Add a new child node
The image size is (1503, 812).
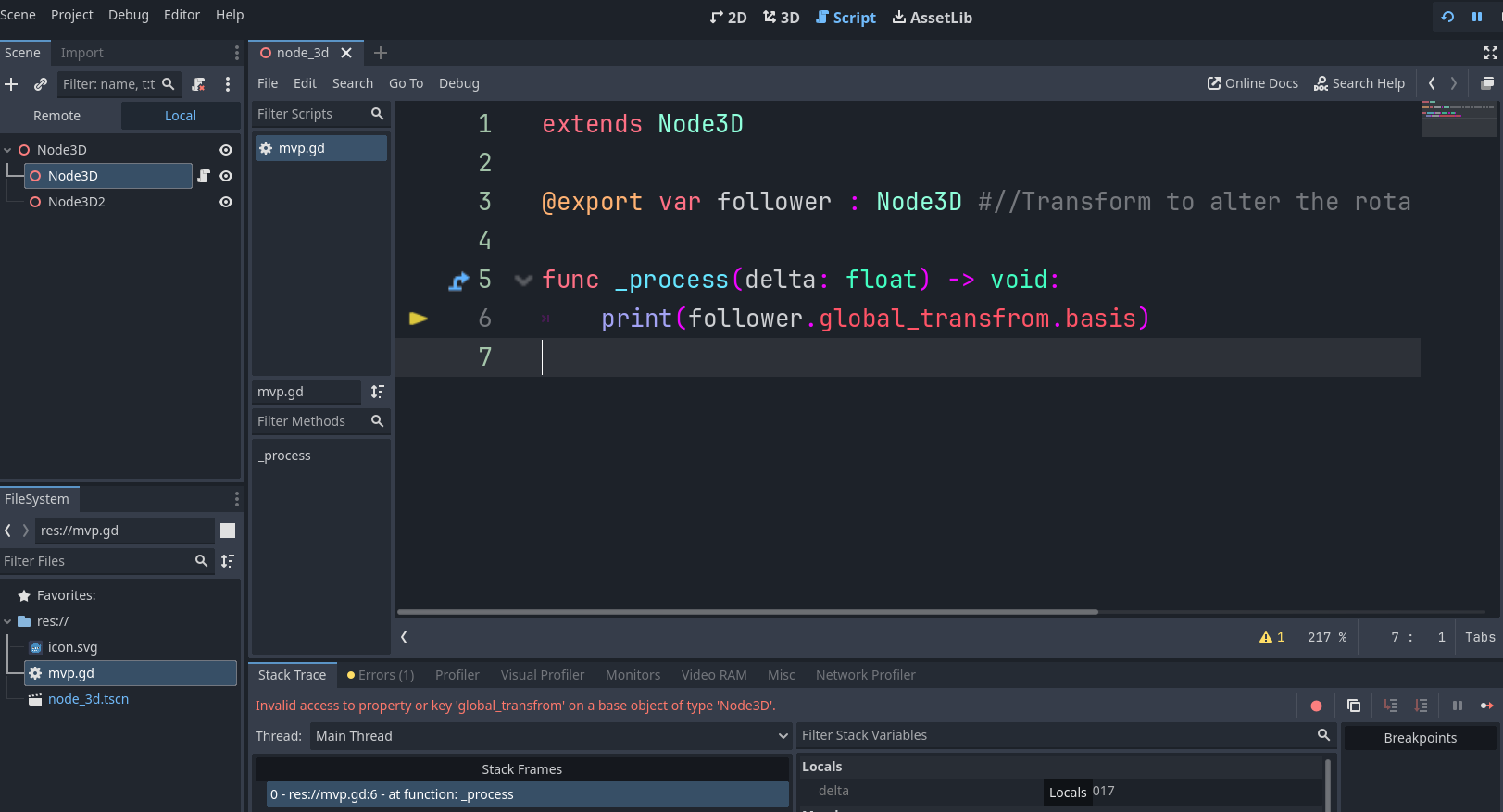11,84
